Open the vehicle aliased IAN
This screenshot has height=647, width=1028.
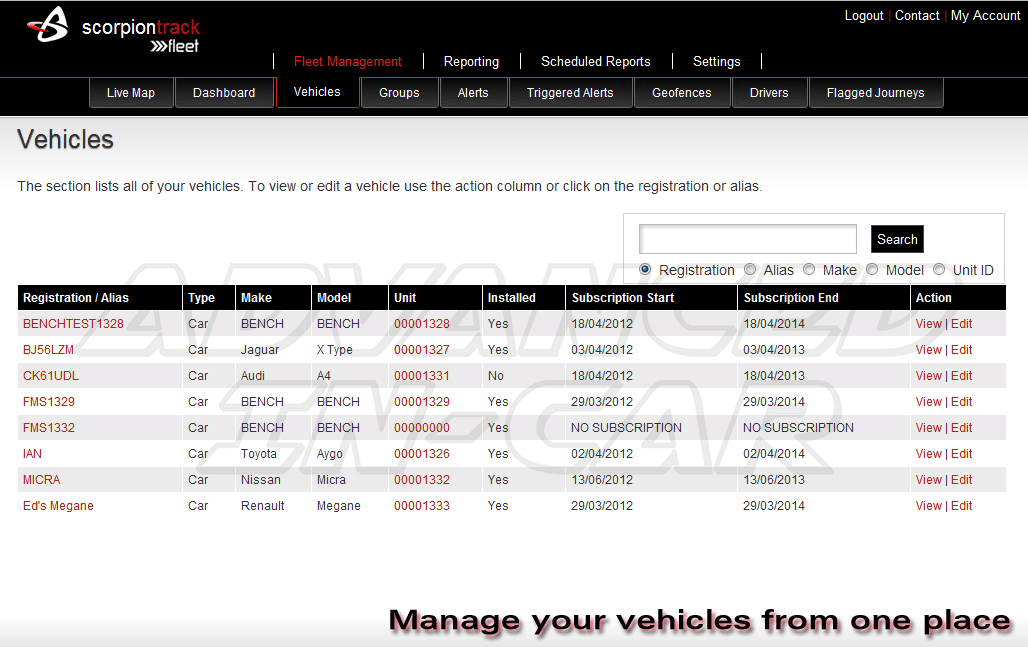(x=32, y=454)
